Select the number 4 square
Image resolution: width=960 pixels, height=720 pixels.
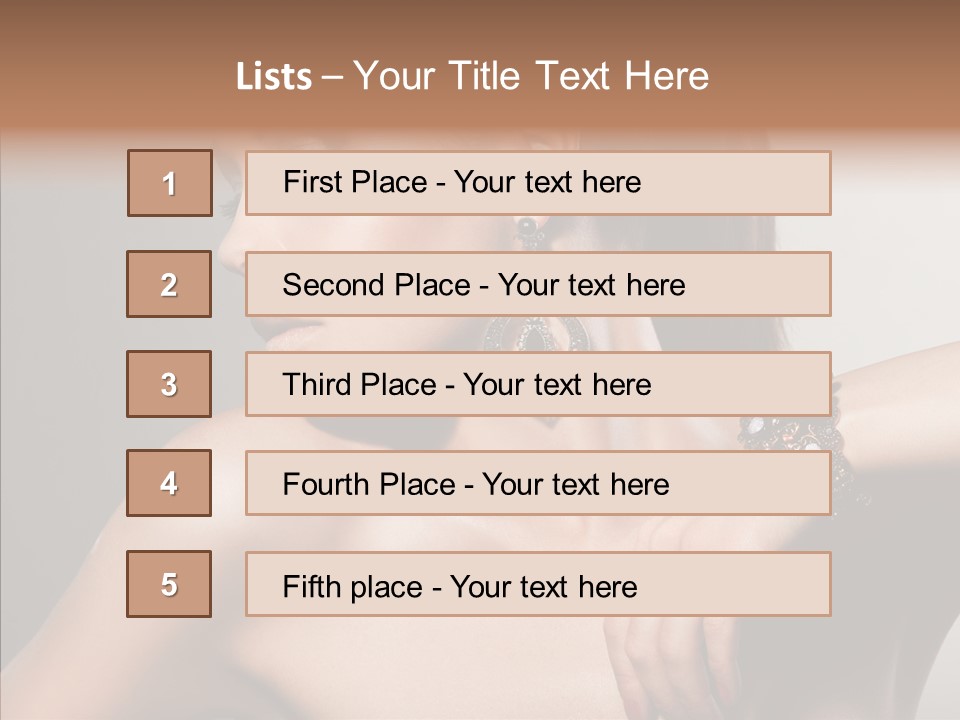point(169,483)
